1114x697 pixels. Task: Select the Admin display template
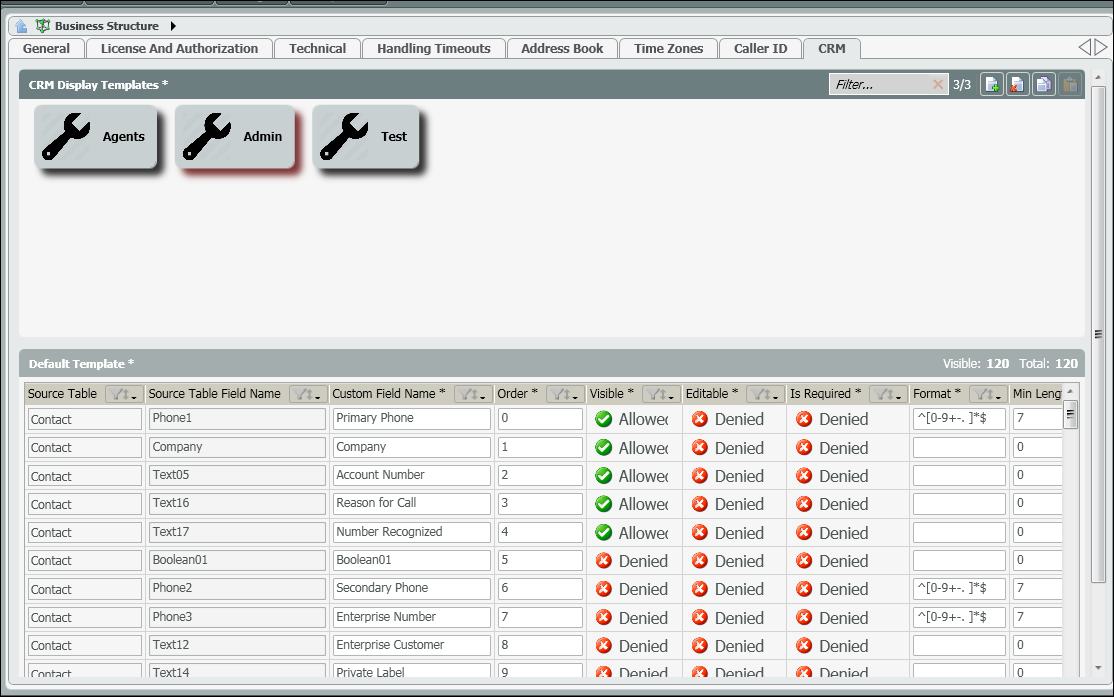point(236,137)
